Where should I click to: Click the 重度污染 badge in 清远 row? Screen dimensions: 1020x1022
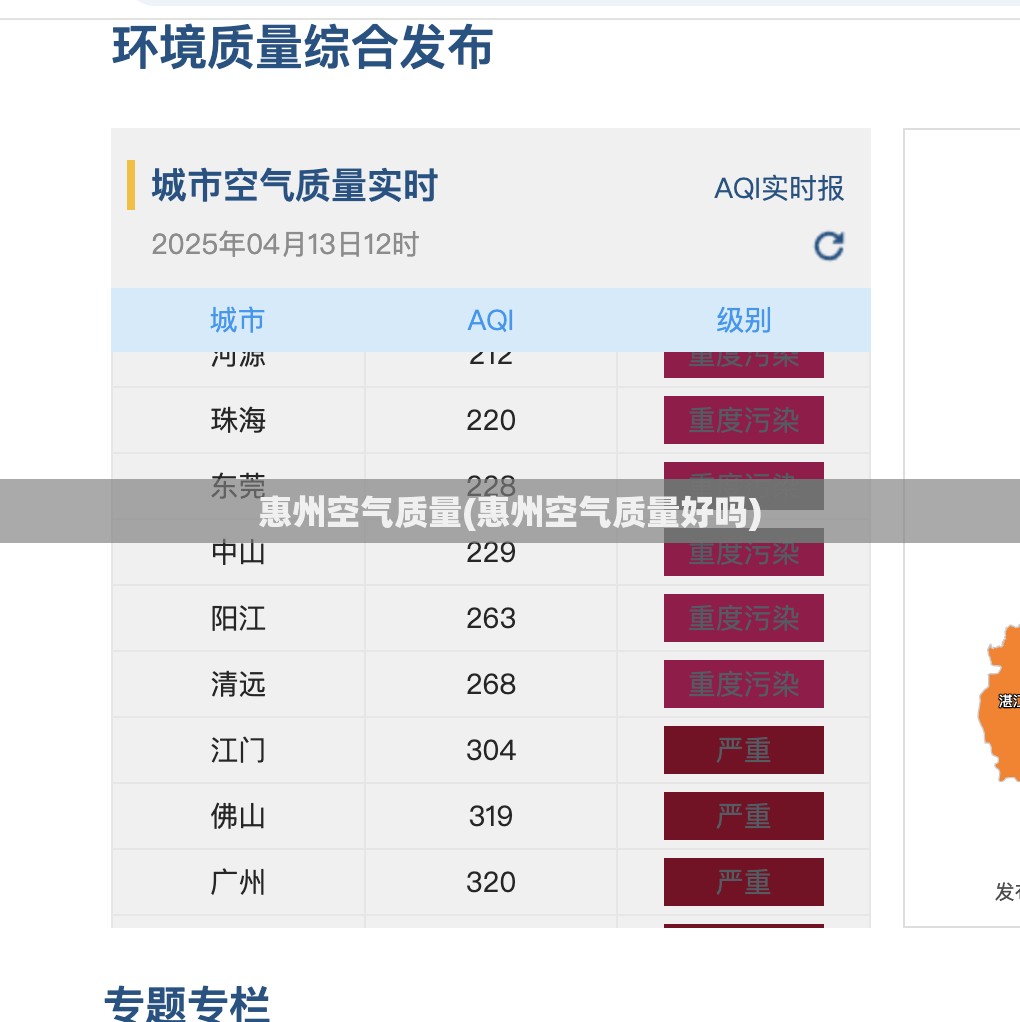pos(744,684)
